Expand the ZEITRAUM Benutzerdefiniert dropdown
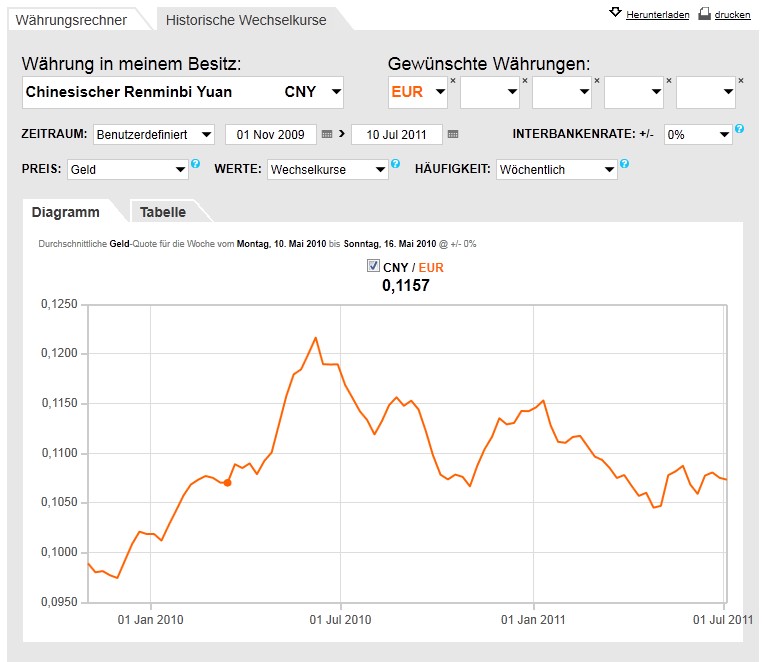 click(154, 134)
